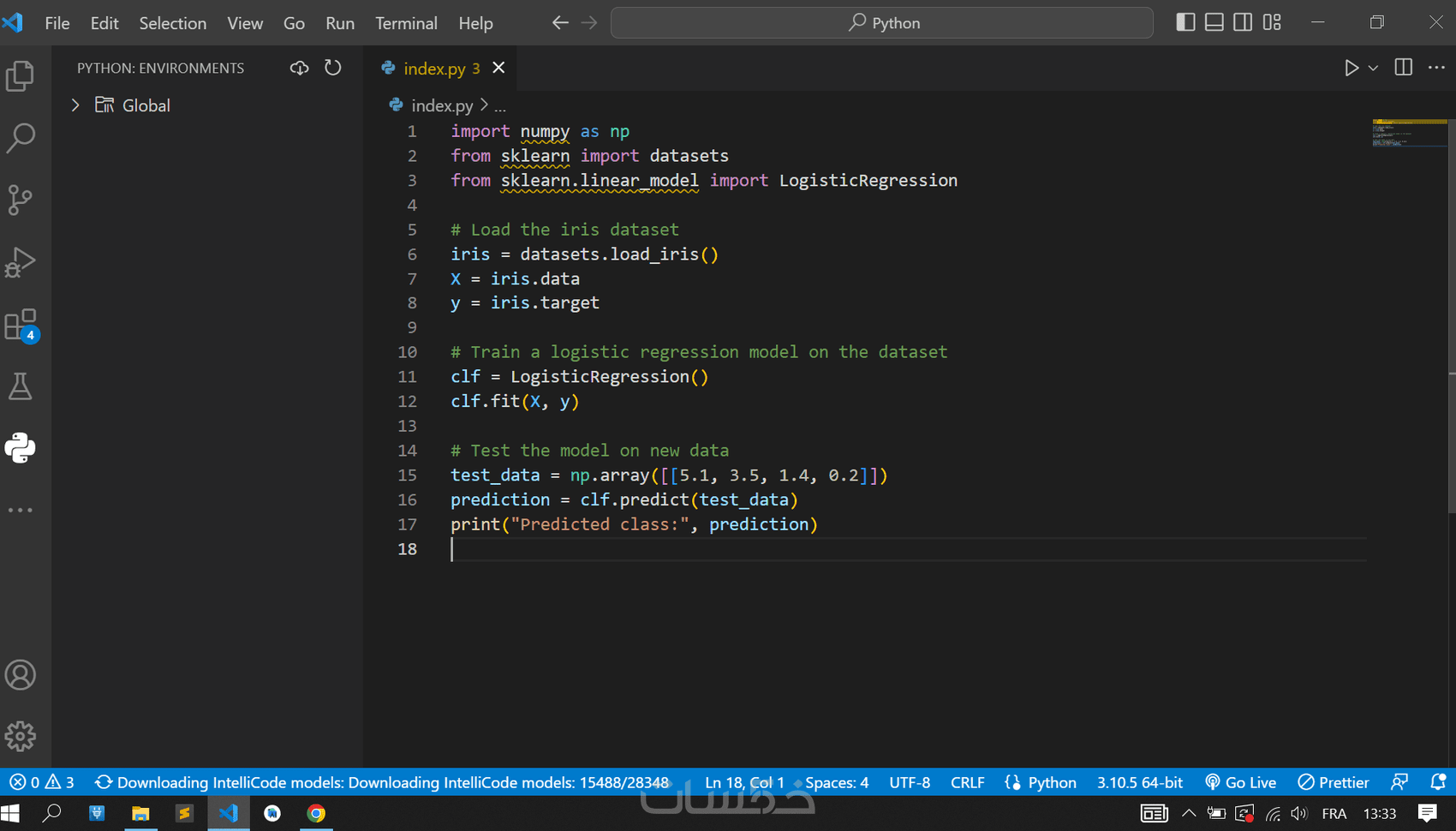Screen dimensions: 1456x831
Task: Open the Extensions view
Action: pyautogui.click(x=21, y=325)
